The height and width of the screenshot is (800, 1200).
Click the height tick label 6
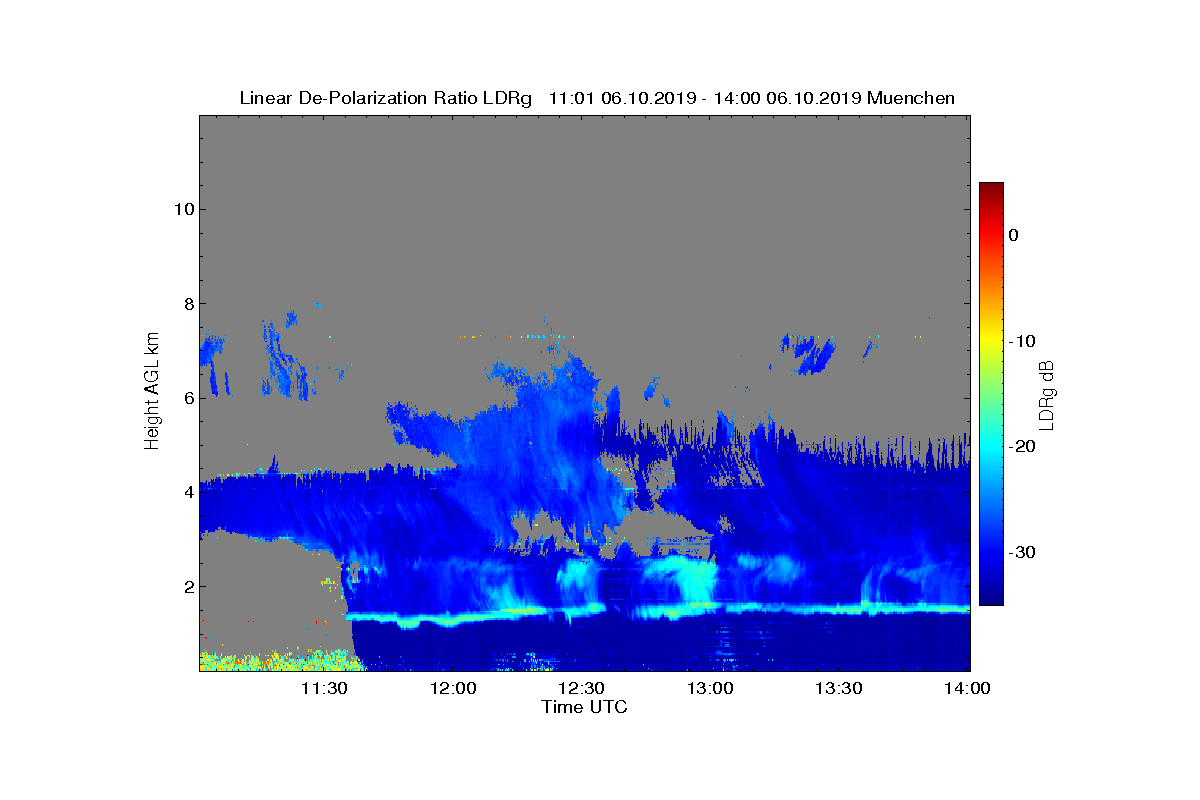point(187,398)
